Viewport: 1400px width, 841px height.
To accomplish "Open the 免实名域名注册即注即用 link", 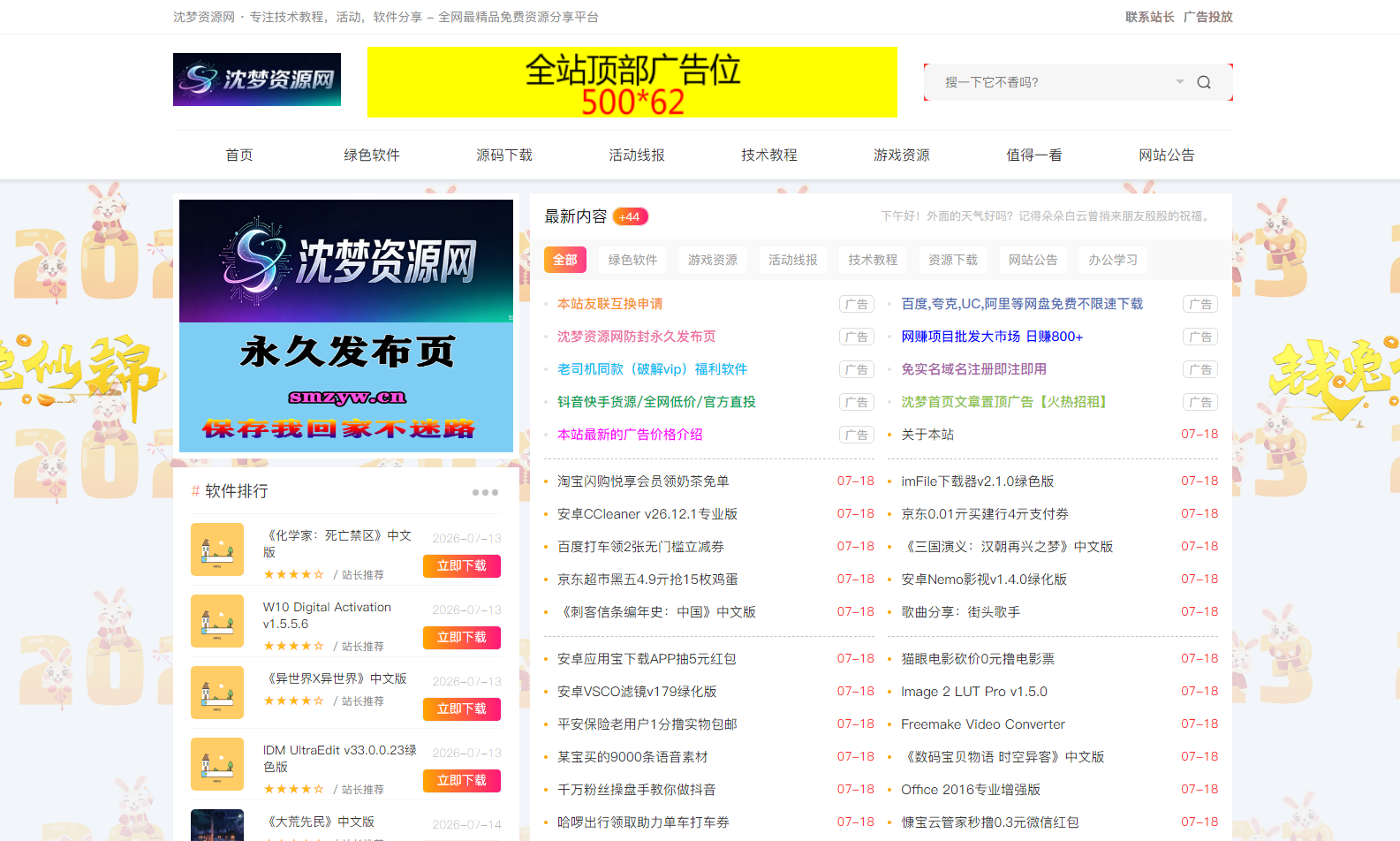I will click(973, 369).
